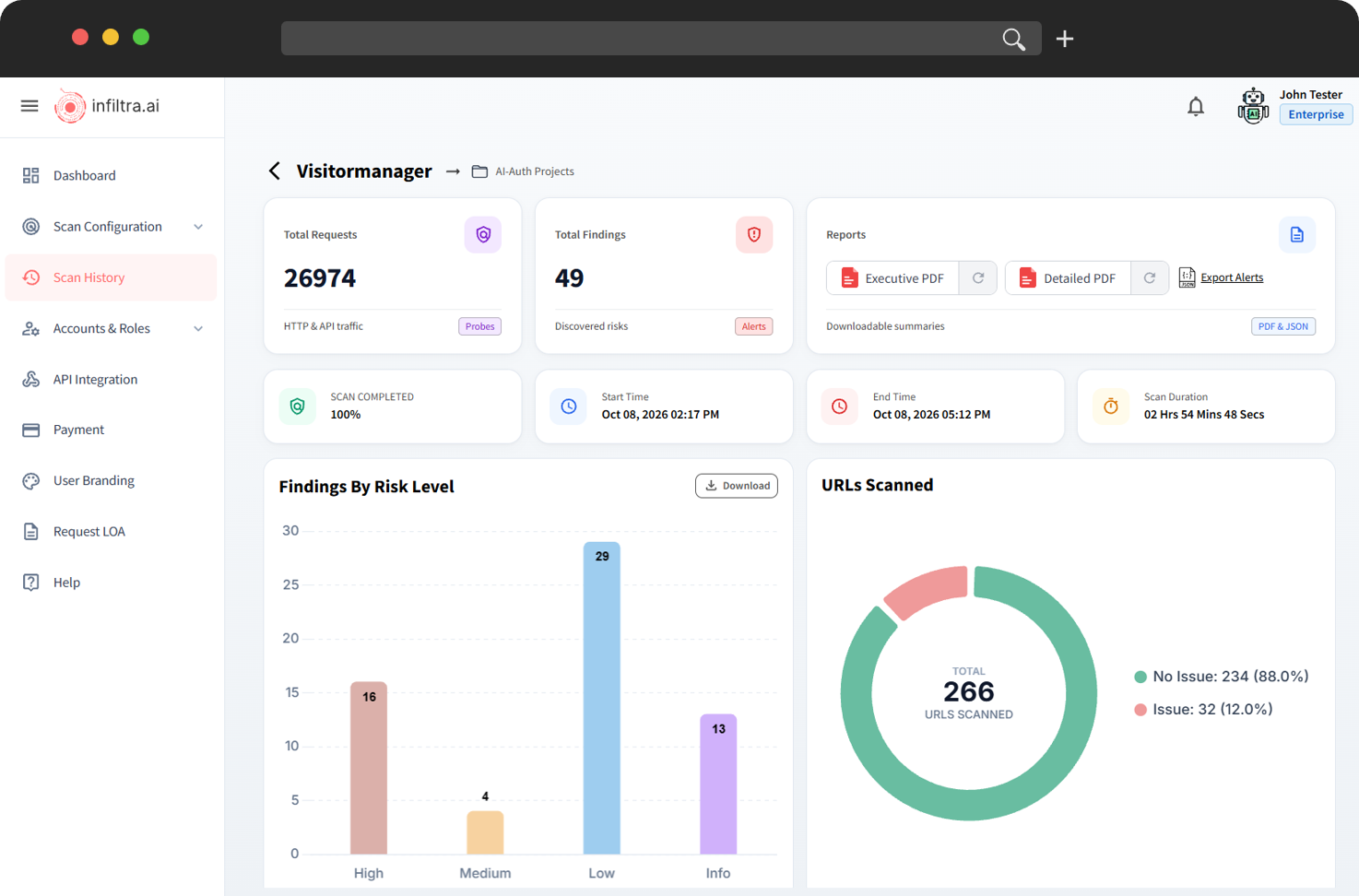Click the purple Total Requests shield icon

[x=483, y=235]
